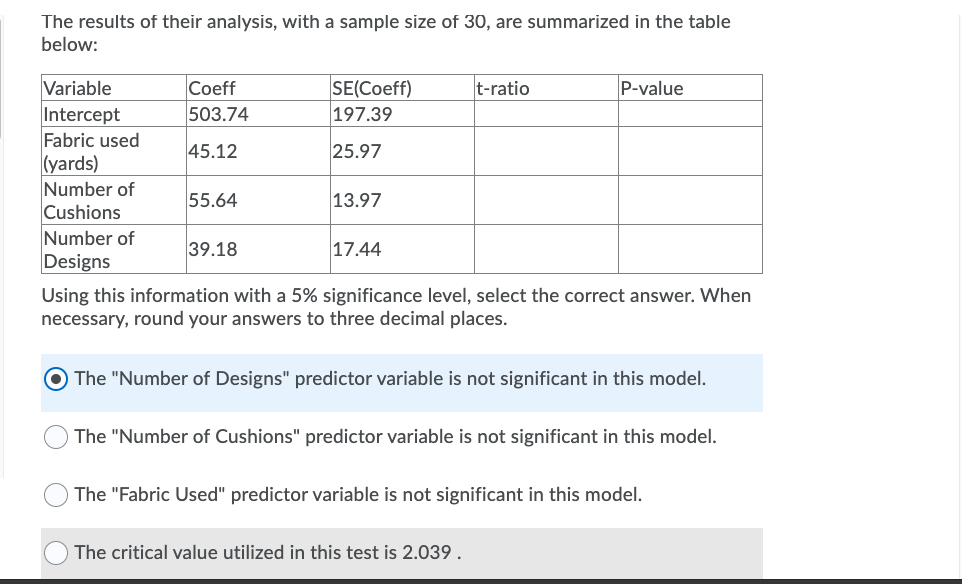Select the "Number of Designs" not significant option
The image size is (962, 584).
pyautogui.click(x=56, y=379)
